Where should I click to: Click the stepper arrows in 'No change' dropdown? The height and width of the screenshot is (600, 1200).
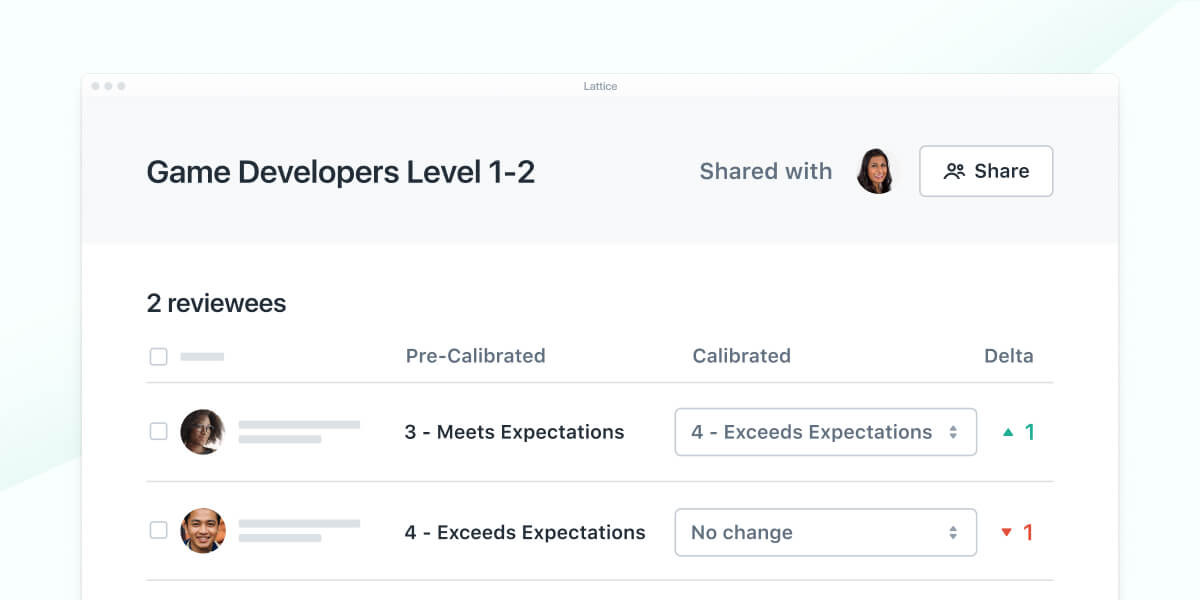(x=953, y=532)
